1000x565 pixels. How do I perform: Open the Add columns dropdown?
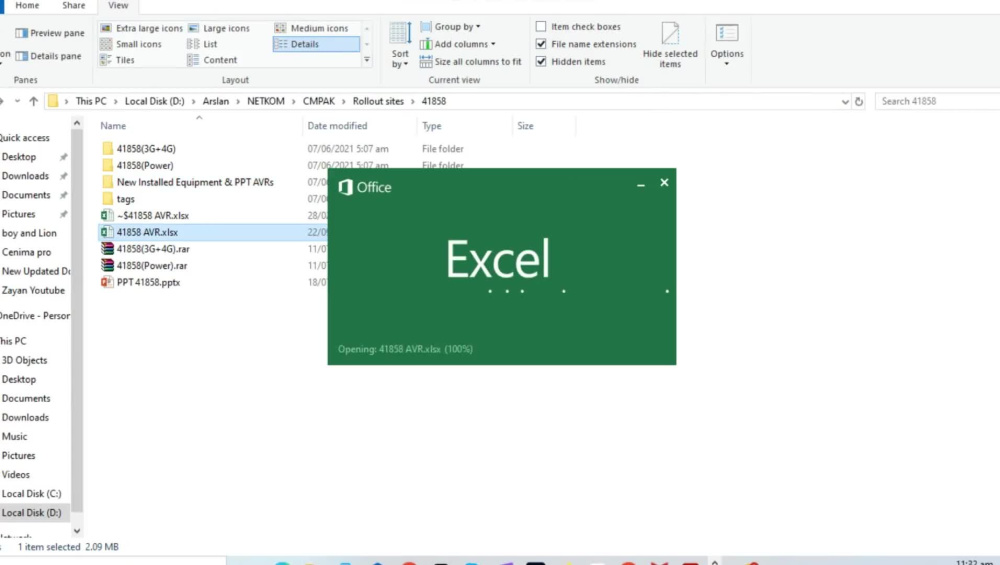(x=457, y=44)
